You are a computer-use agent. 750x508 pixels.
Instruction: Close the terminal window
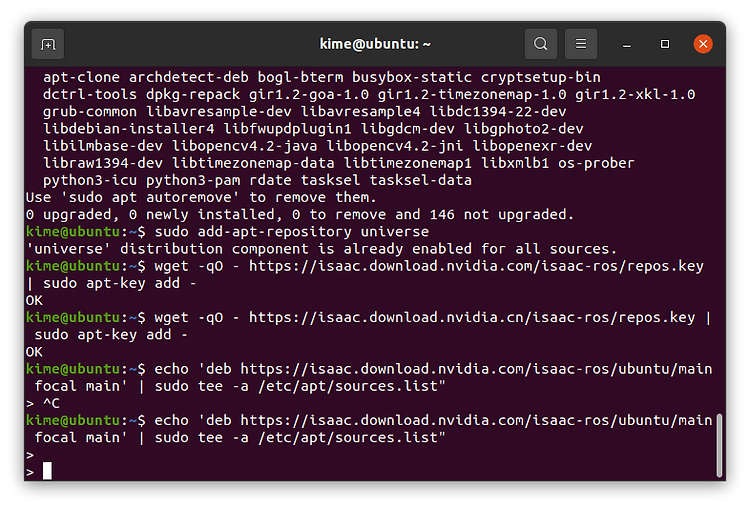703,44
